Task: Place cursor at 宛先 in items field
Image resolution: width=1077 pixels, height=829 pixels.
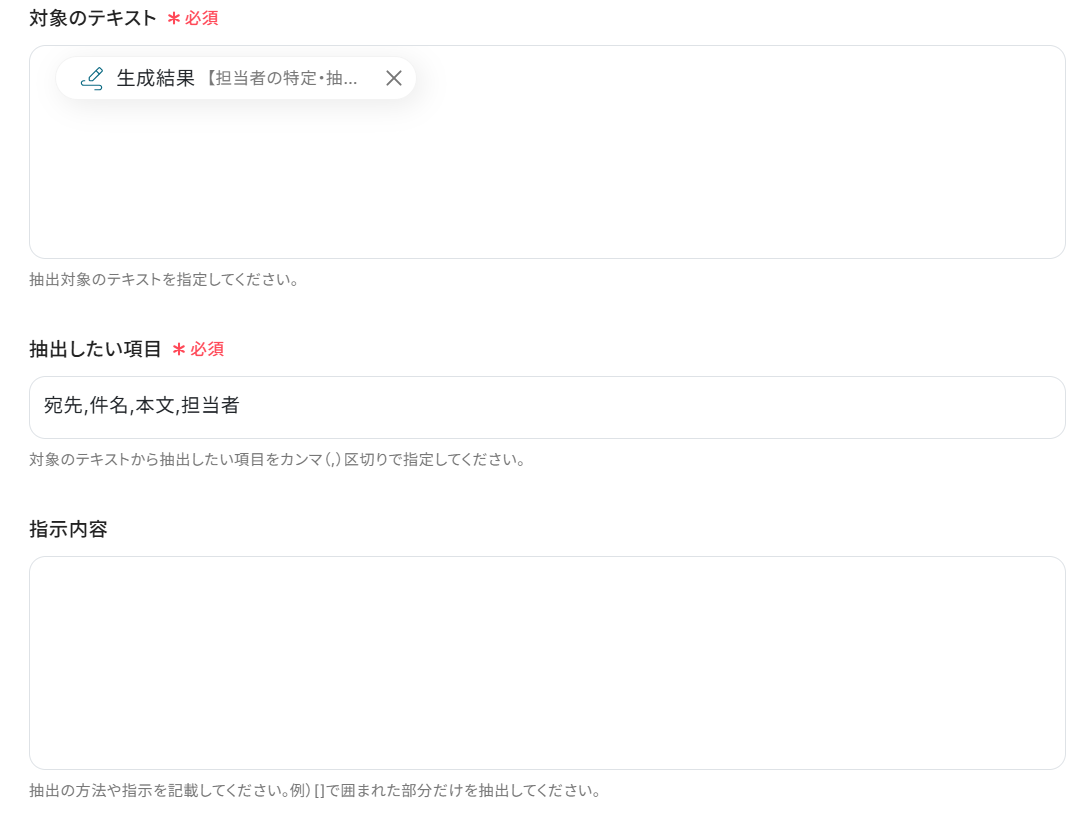Action: [63, 405]
